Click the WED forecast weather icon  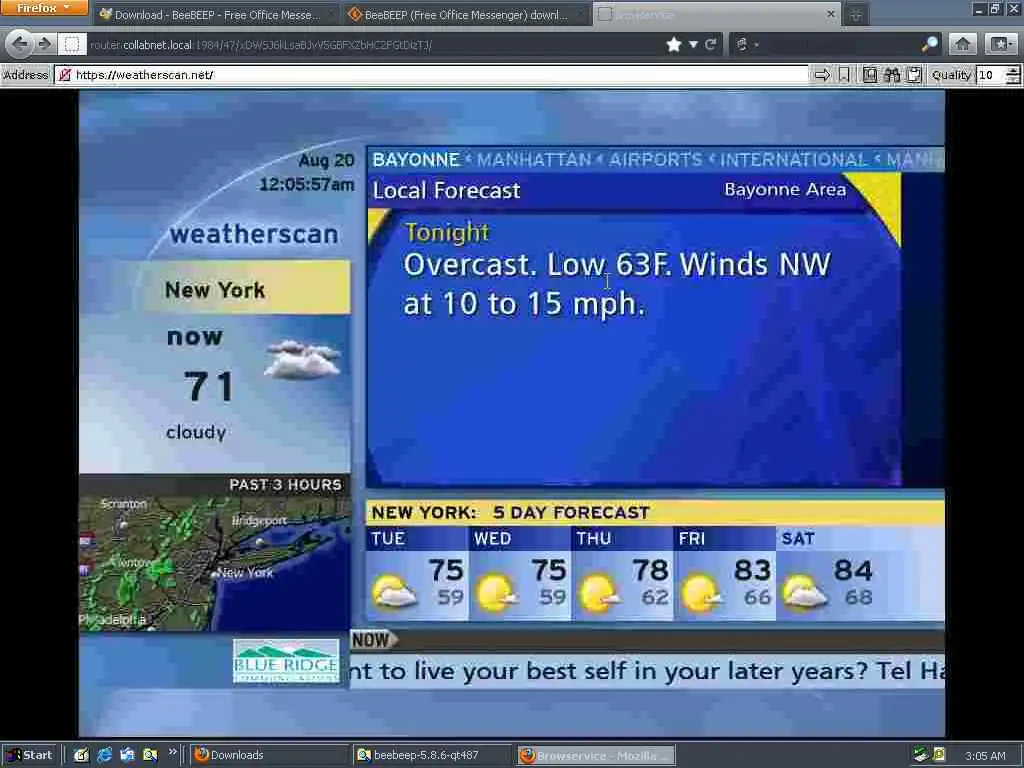click(x=496, y=593)
